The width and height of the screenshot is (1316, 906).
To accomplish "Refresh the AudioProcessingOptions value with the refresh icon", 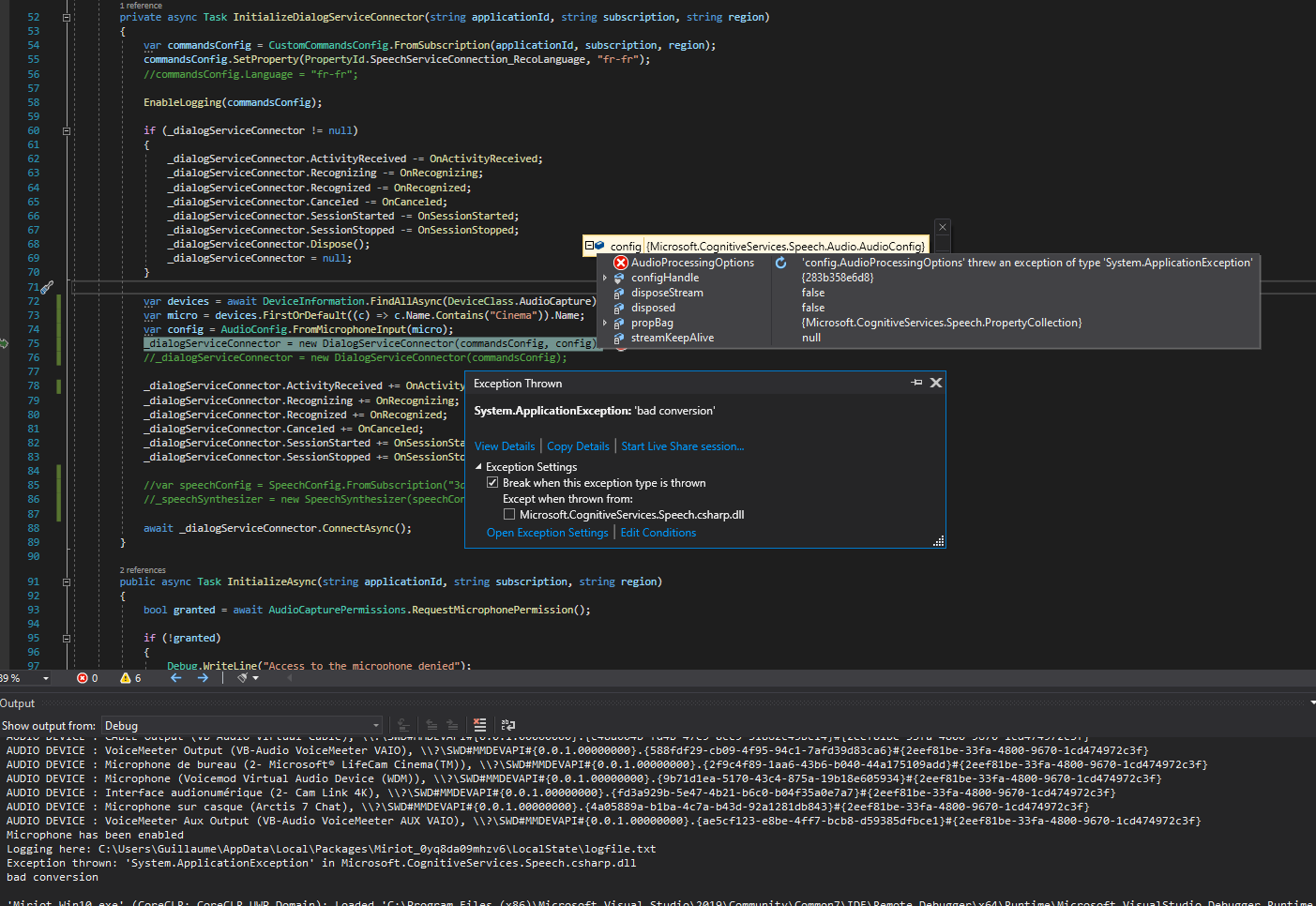I will tap(781, 263).
